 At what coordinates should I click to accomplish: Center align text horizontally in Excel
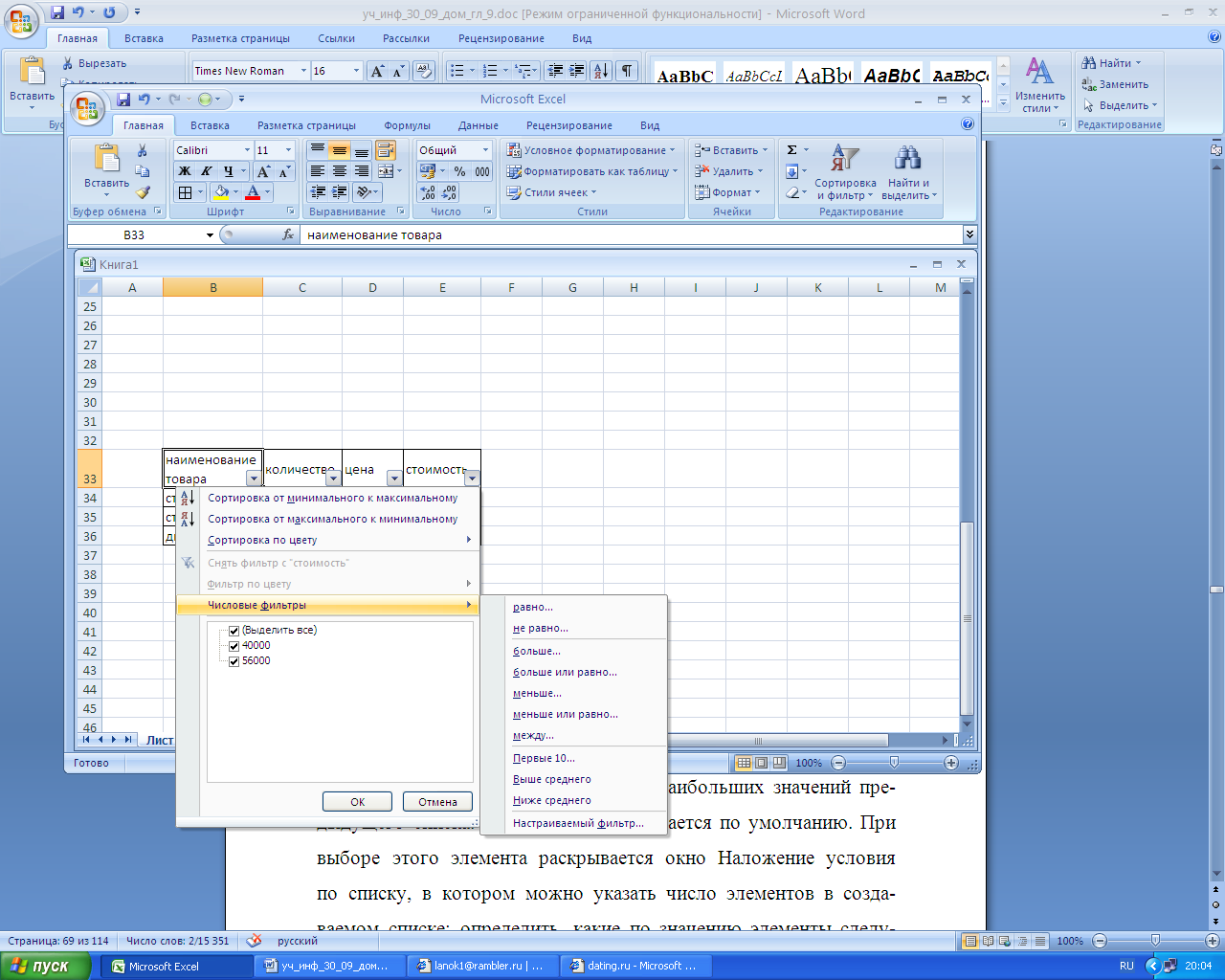coord(339,171)
